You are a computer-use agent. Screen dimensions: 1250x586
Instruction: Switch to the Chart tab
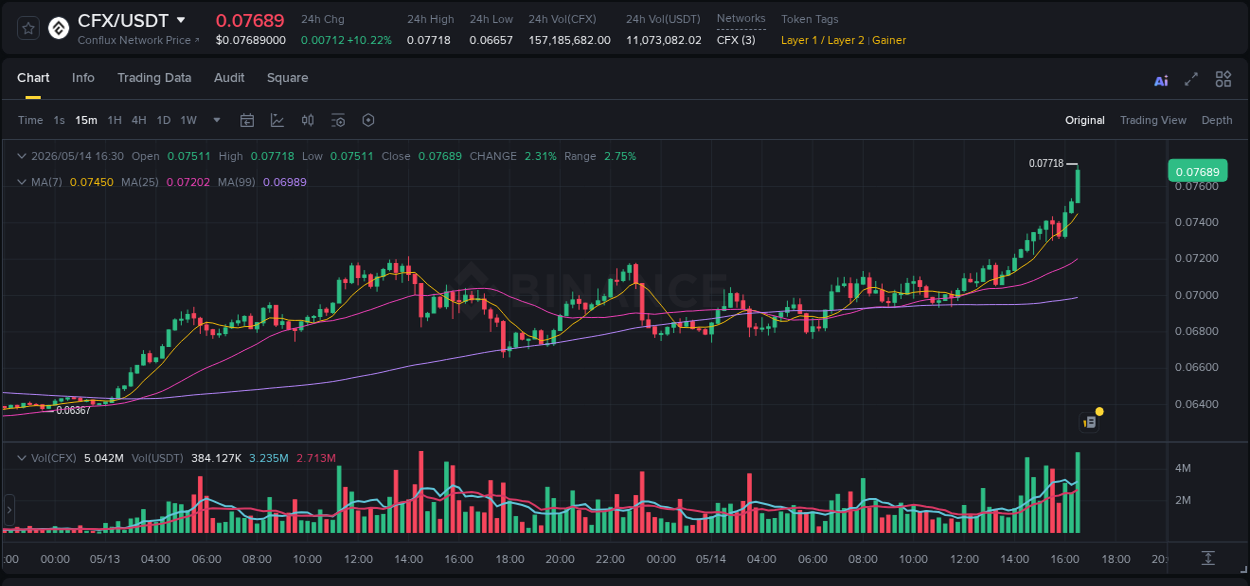(33, 78)
